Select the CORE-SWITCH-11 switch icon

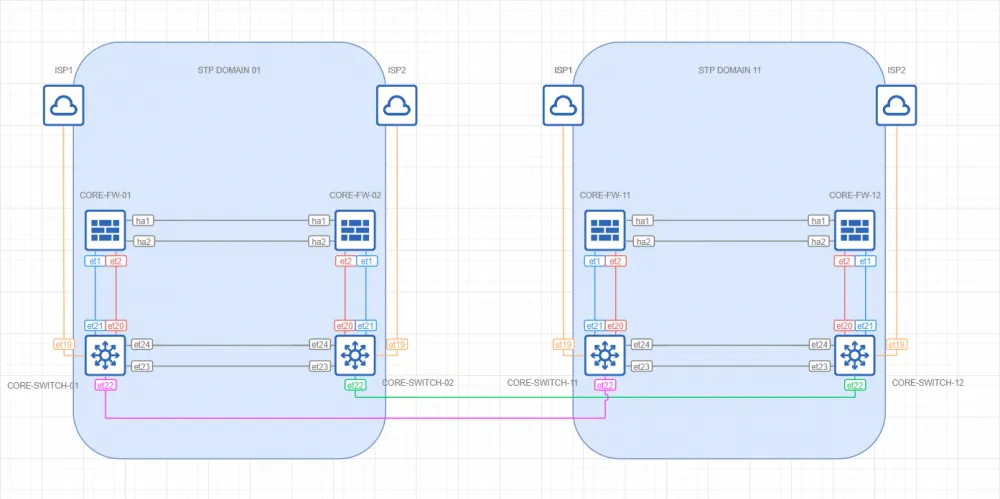[605, 355]
